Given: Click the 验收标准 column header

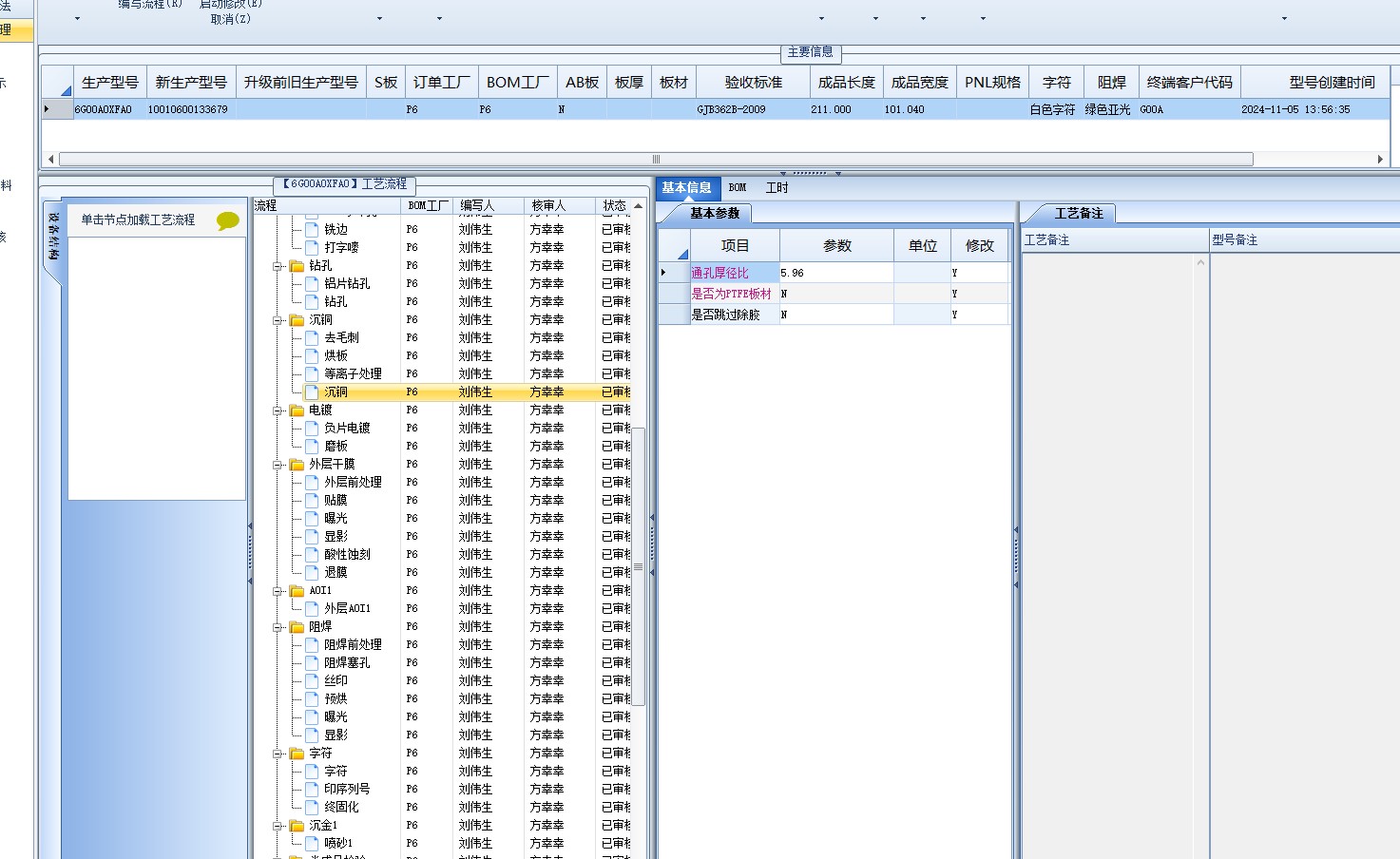Looking at the screenshot, I should tap(754, 83).
